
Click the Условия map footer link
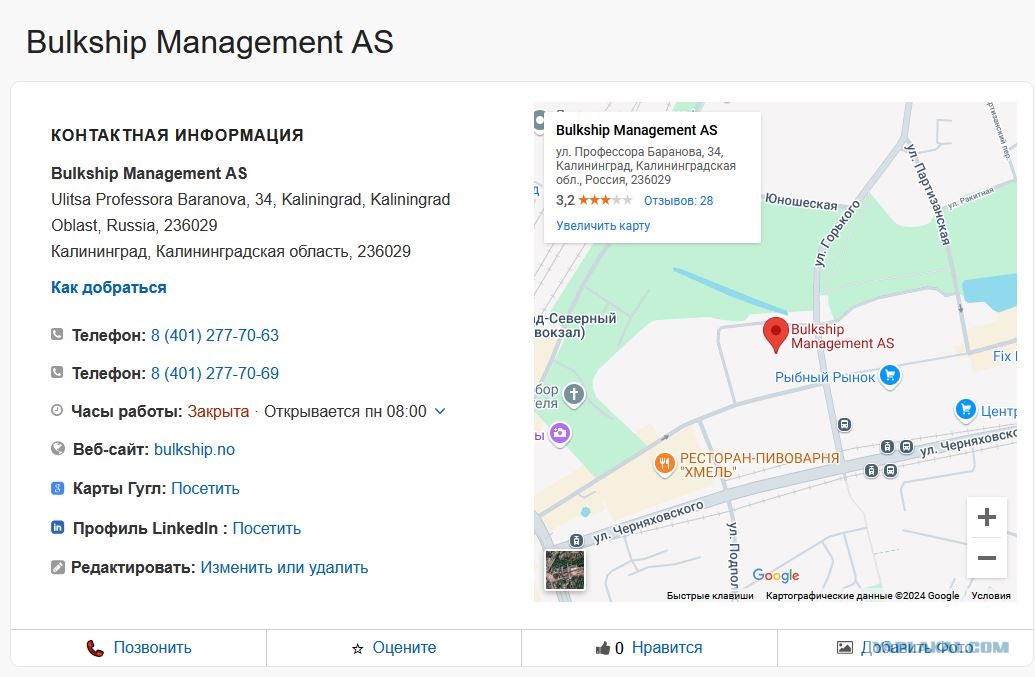pos(991,595)
